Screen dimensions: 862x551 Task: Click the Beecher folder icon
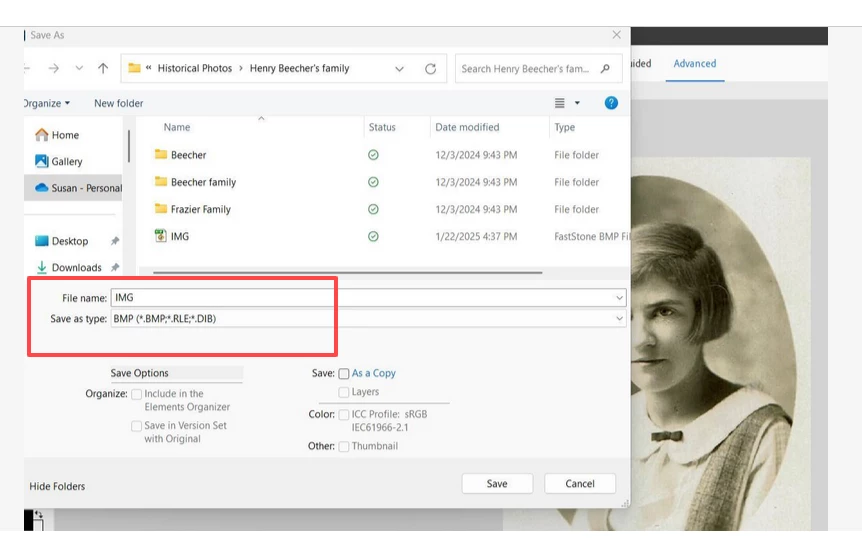click(161, 154)
